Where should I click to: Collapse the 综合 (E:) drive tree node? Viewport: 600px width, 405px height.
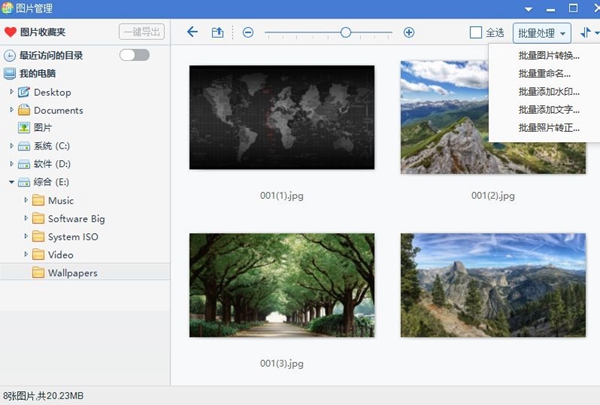tap(11, 182)
